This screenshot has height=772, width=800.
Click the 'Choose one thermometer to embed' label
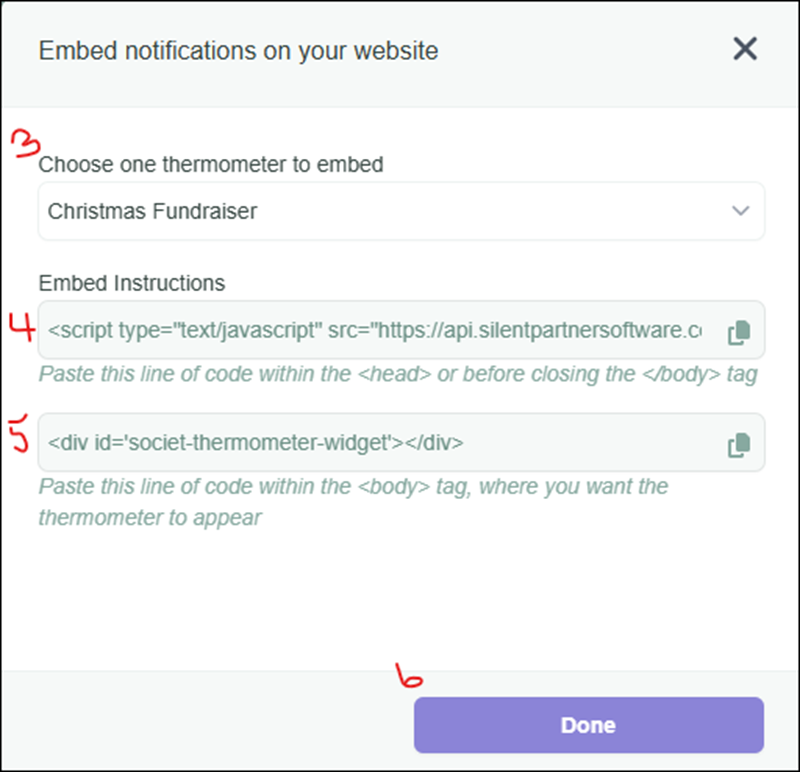pyautogui.click(x=211, y=164)
